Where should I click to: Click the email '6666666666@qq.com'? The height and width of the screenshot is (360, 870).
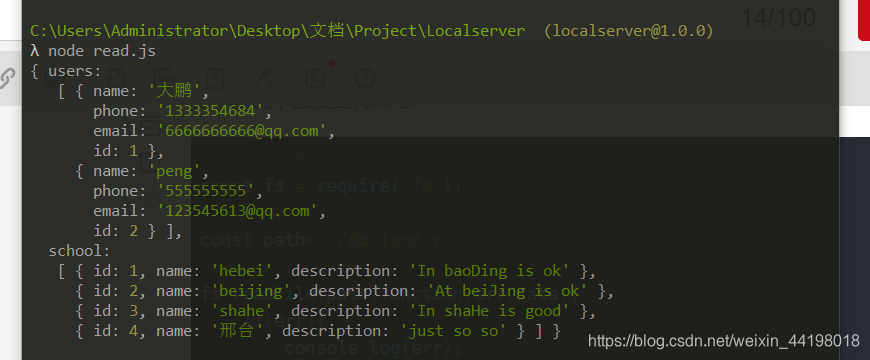[241, 131]
